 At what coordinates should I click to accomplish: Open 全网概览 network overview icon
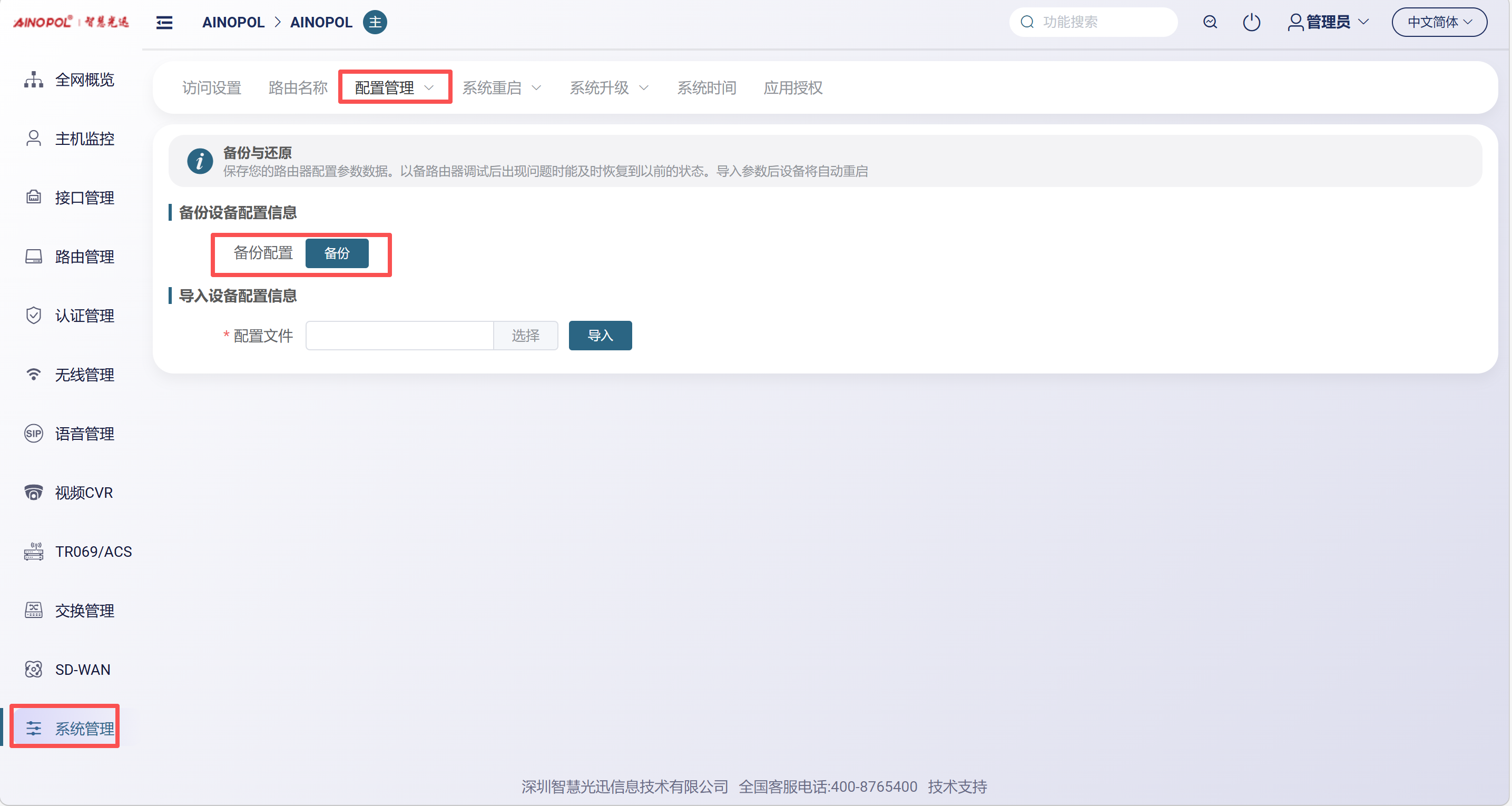(34, 79)
